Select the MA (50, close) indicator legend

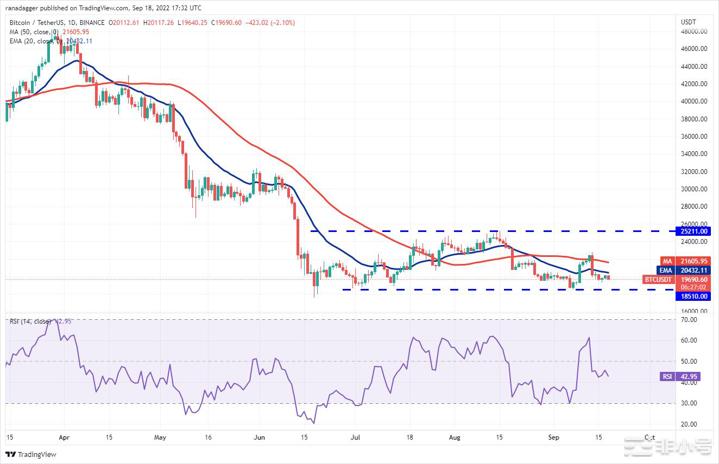click(x=48, y=31)
